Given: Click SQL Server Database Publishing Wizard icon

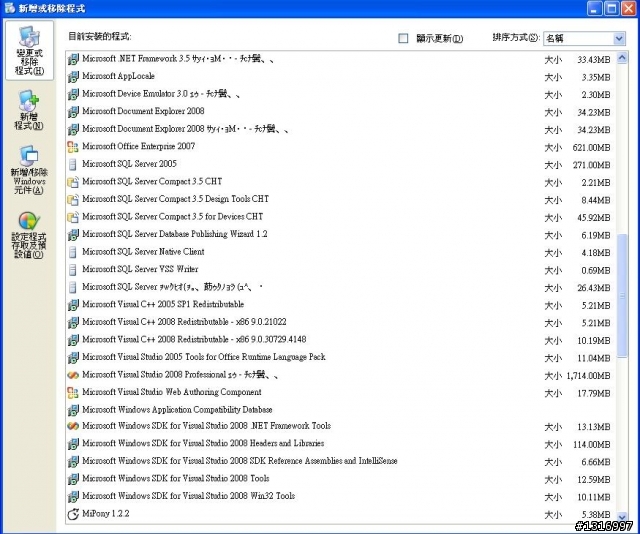Looking at the screenshot, I should click(73, 234).
